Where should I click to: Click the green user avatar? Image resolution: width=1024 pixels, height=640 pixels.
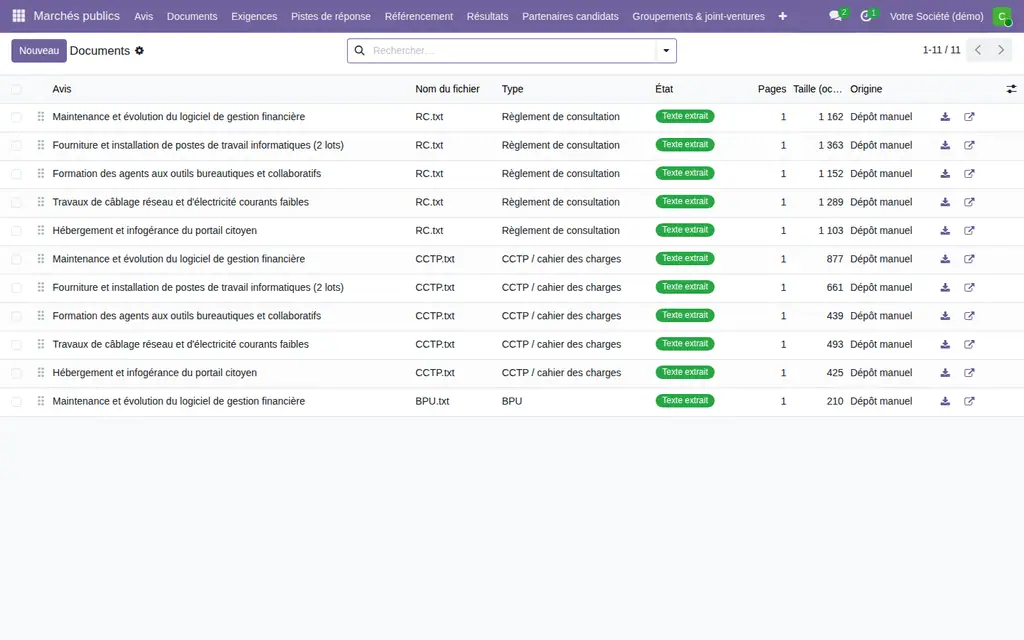point(1002,16)
